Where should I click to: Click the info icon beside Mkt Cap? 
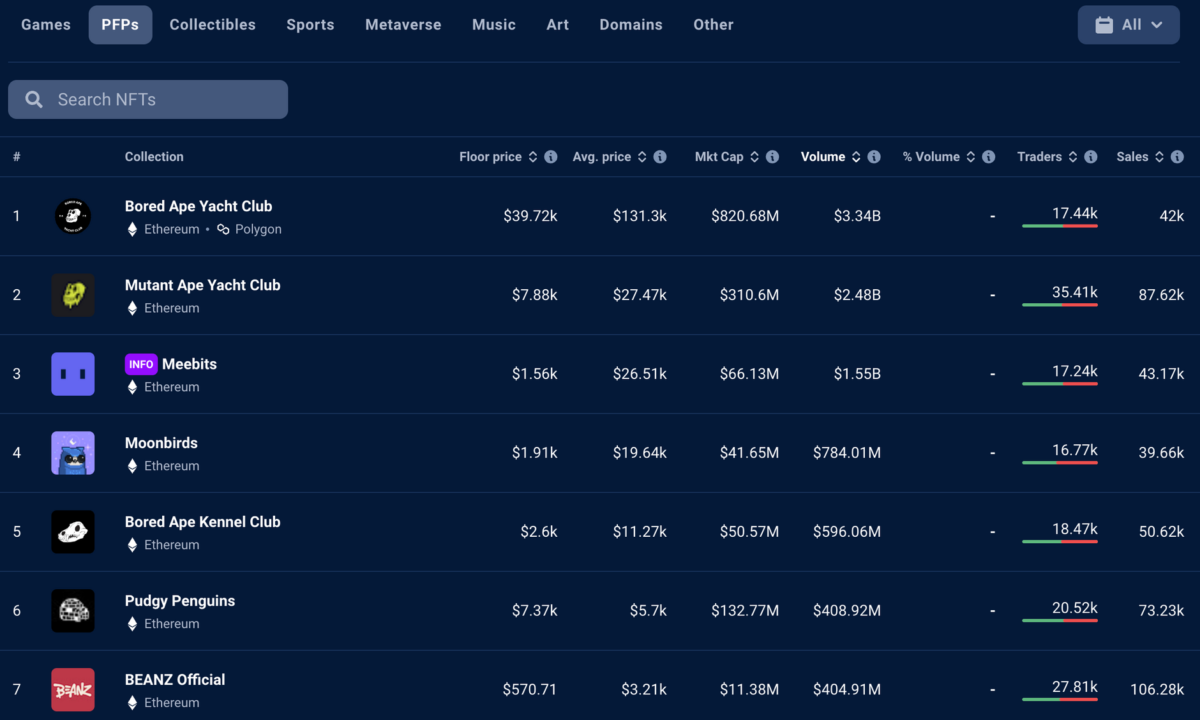coord(773,157)
